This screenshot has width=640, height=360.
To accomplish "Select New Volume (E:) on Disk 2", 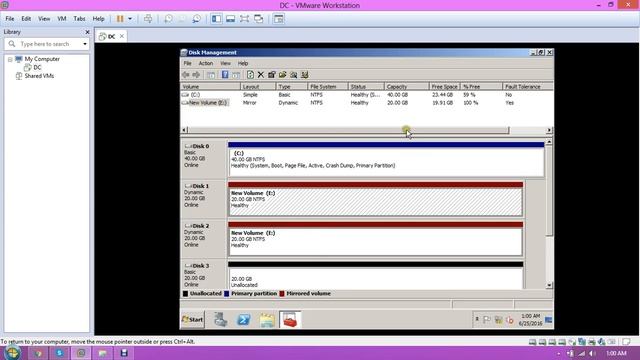I will (376, 239).
